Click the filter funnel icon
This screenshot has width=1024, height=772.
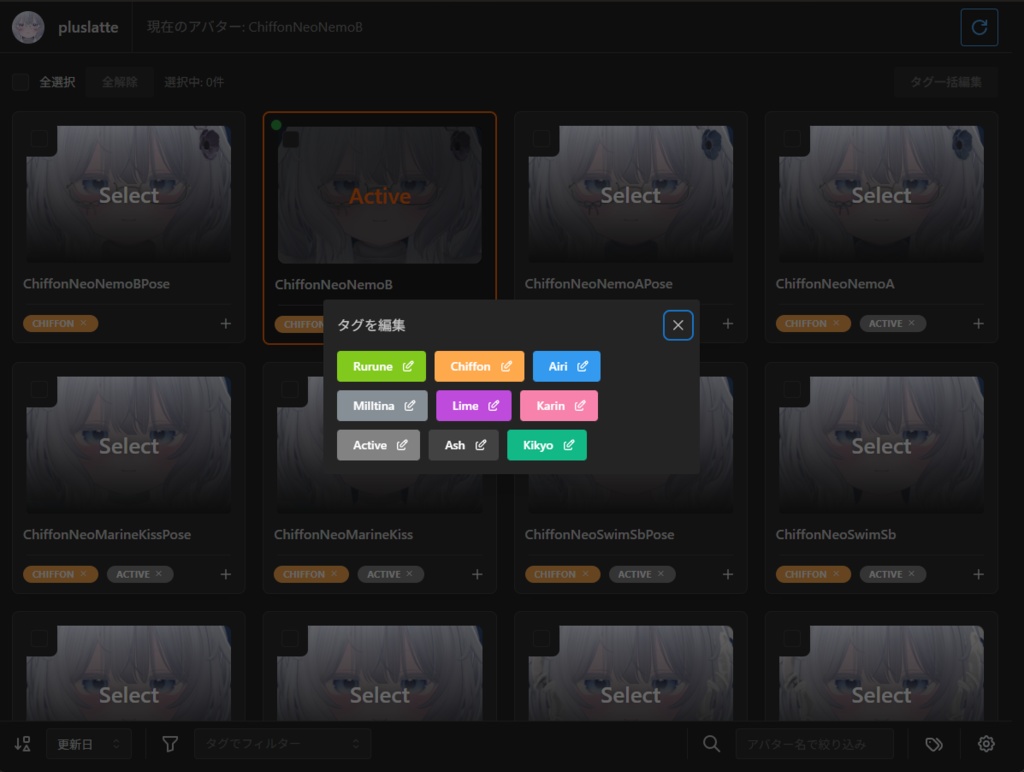170,744
